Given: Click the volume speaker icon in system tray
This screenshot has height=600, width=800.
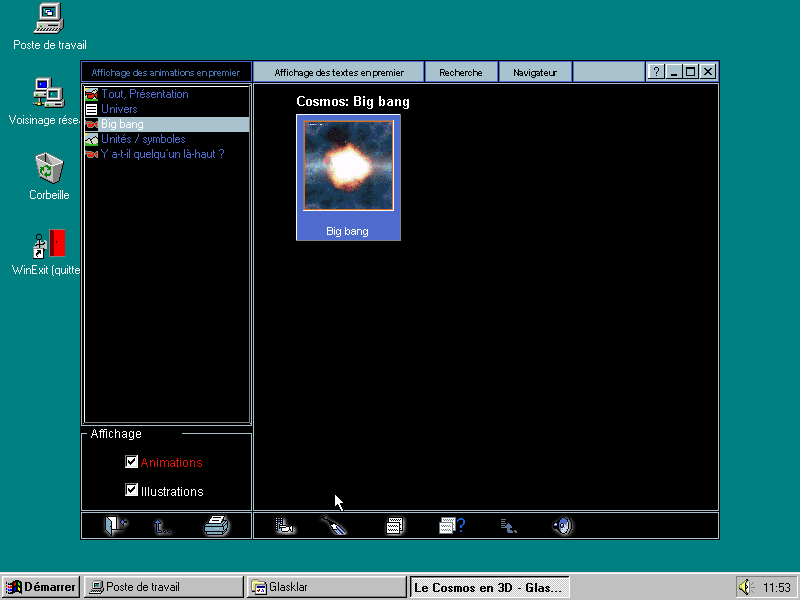Looking at the screenshot, I should pos(745,587).
